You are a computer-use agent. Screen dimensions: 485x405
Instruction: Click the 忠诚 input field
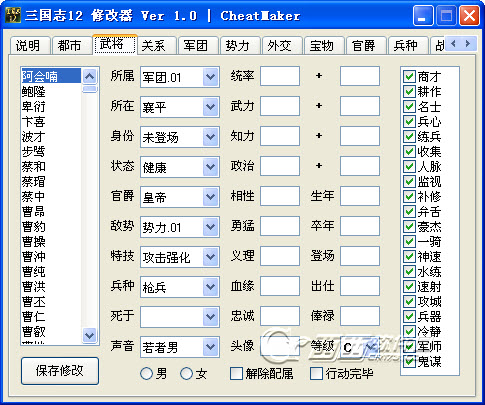[280, 316]
